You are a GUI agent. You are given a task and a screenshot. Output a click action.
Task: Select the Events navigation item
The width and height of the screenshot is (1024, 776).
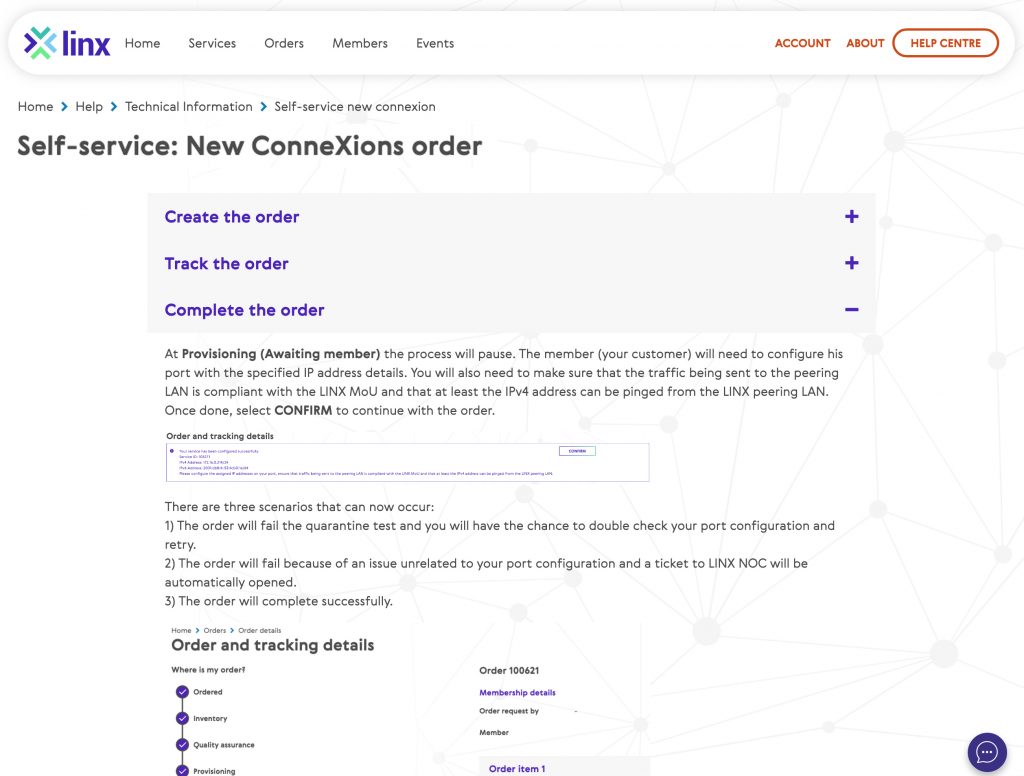point(435,43)
